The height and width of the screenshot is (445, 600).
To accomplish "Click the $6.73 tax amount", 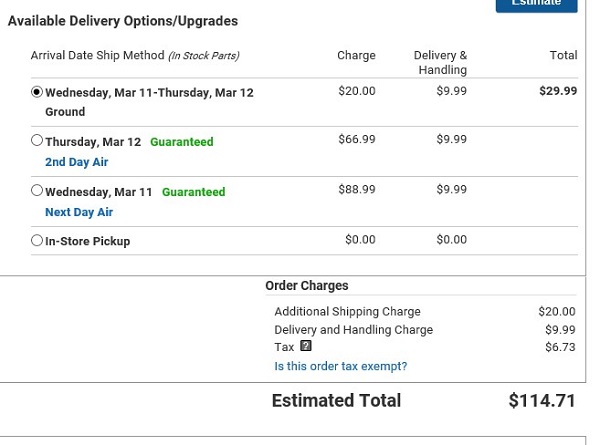I will 560,347.
